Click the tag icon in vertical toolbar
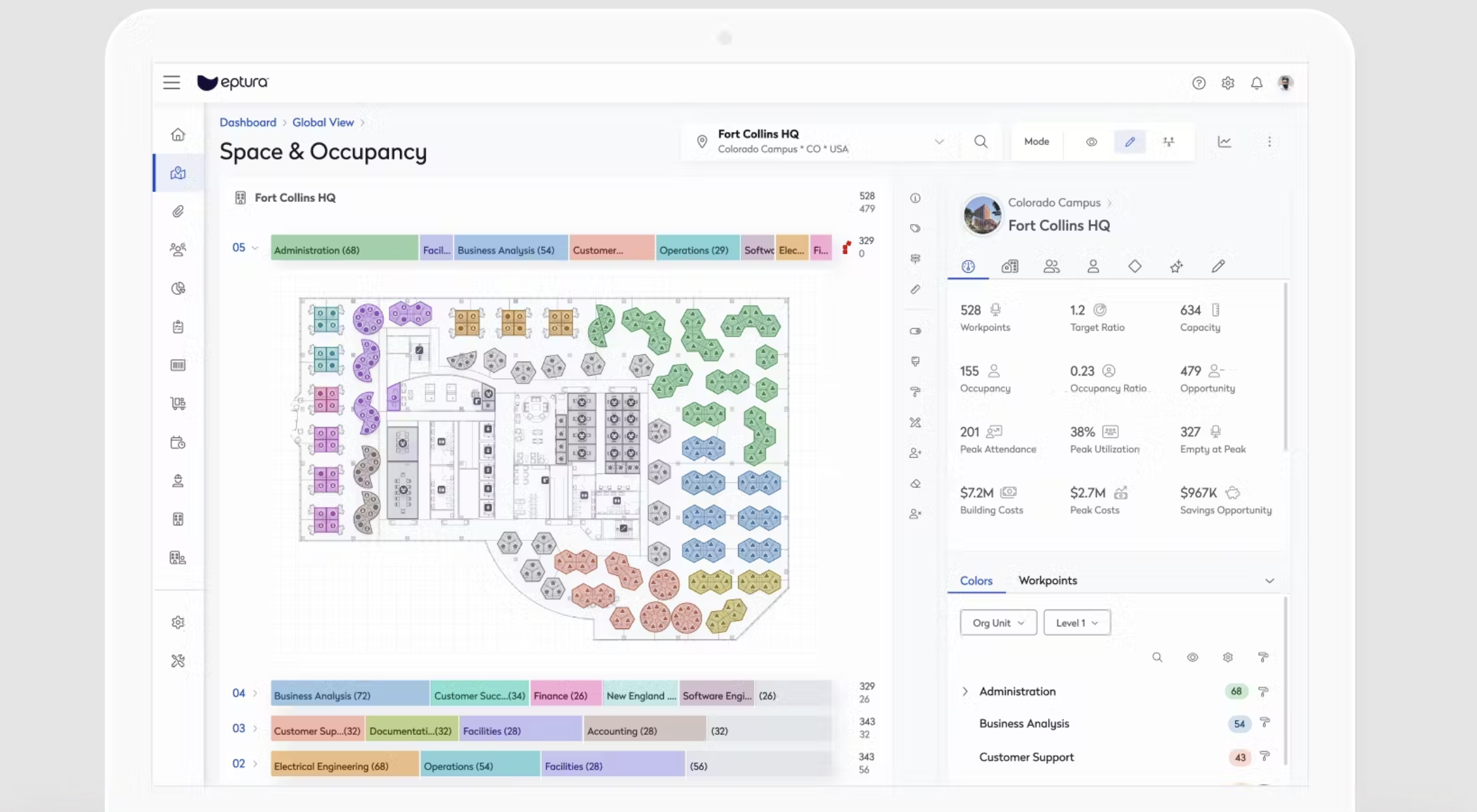The width and height of the screenshot is (1477, 812). click(x=915, y=229)
